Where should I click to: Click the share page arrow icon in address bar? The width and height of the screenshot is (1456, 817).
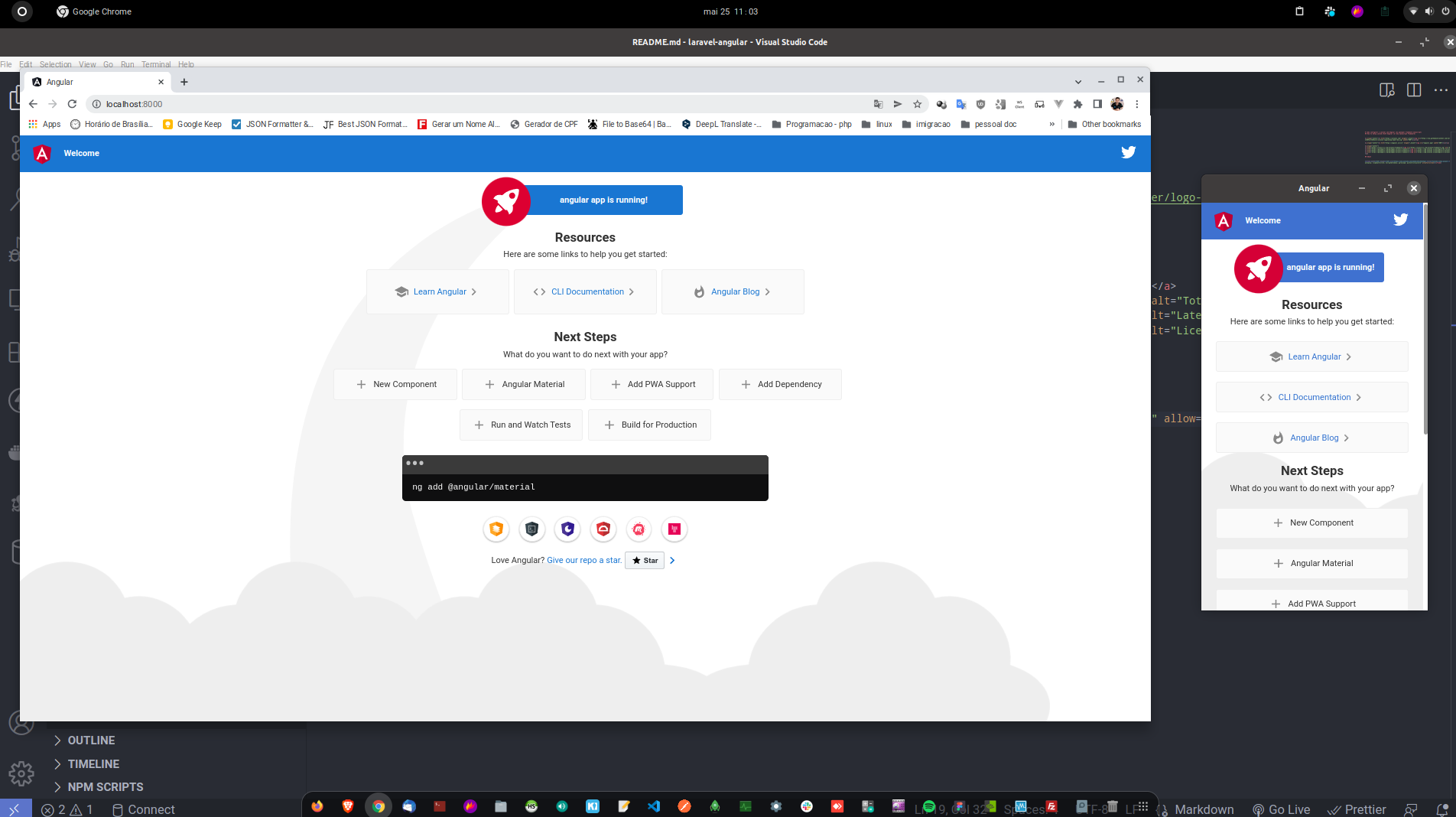pyautogui.click(x=898, y=104)
